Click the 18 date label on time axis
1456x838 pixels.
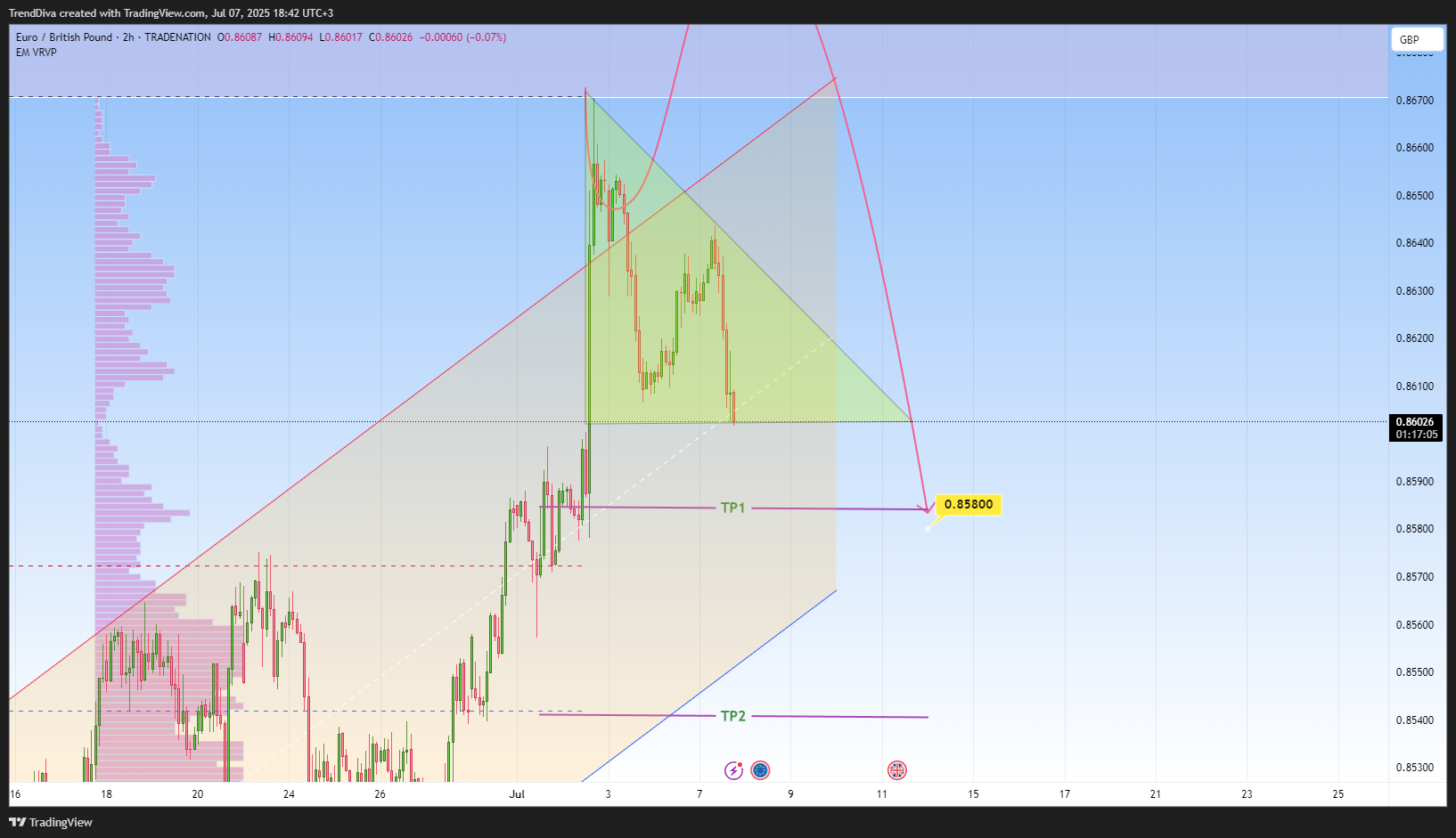[106, 794]
